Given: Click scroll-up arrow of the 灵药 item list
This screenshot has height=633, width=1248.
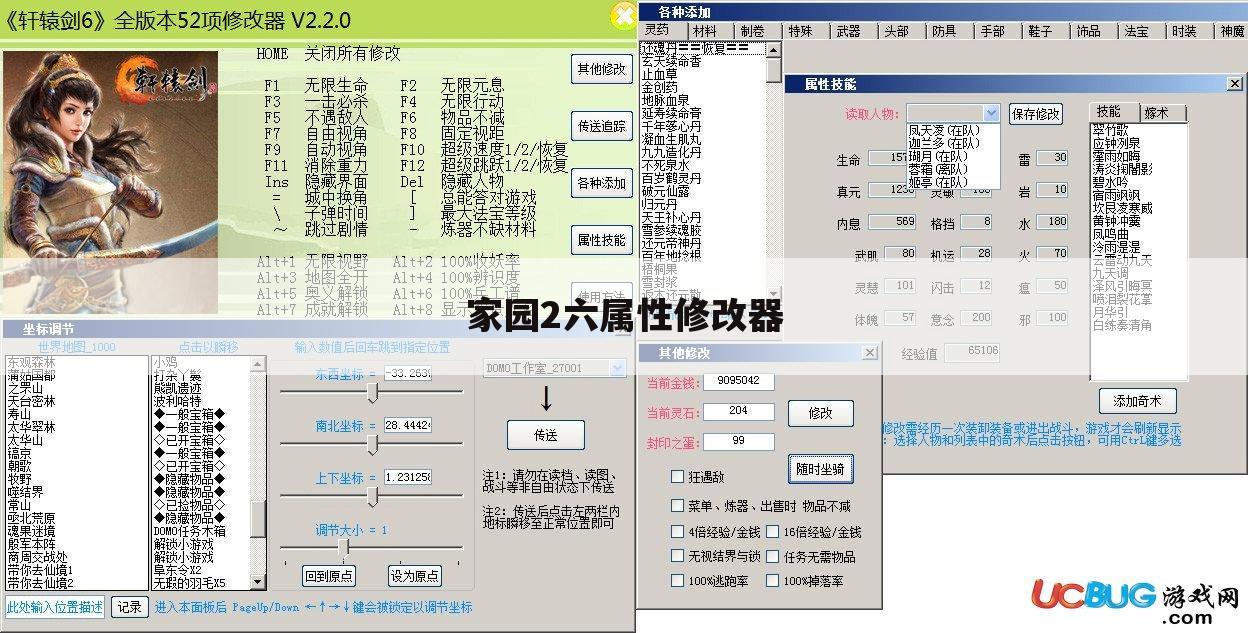Looking at the screenshot, I should [774, 49].
